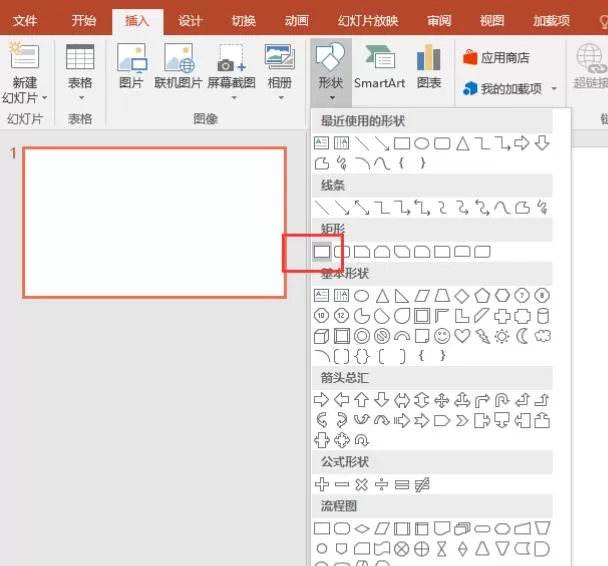608x566 pixels.
Task: Pick the text box in recent shapes
Action: point(321,143)
